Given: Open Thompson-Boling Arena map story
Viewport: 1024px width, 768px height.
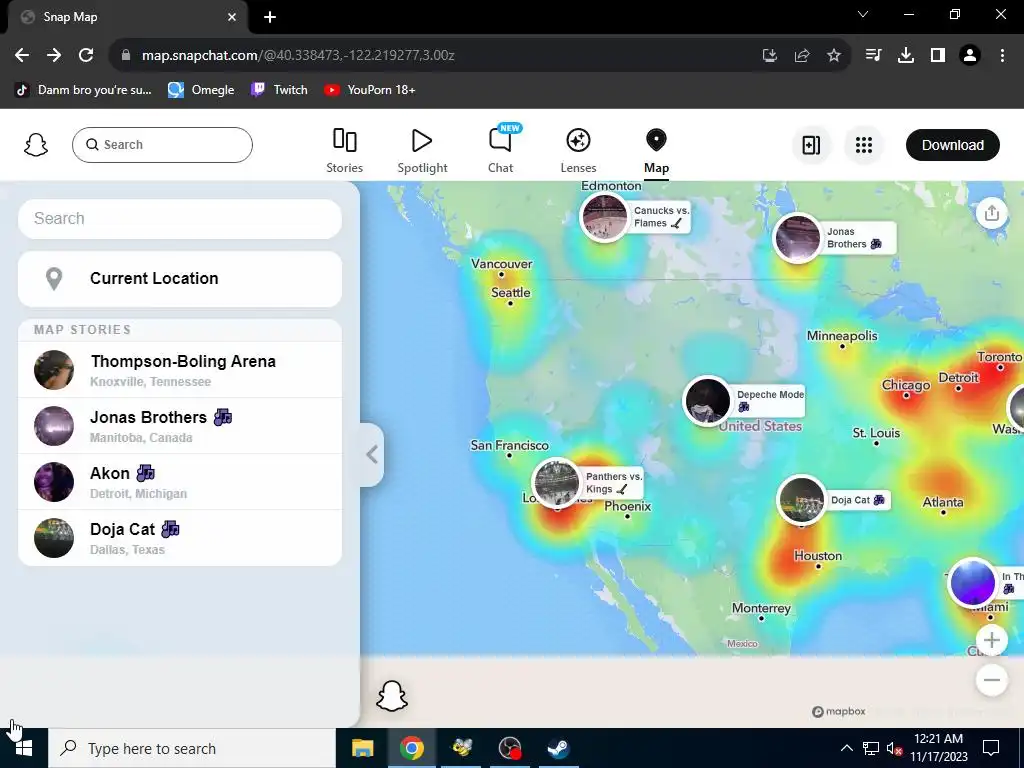Looking at the screenshot, I should (x=180, y=370).
